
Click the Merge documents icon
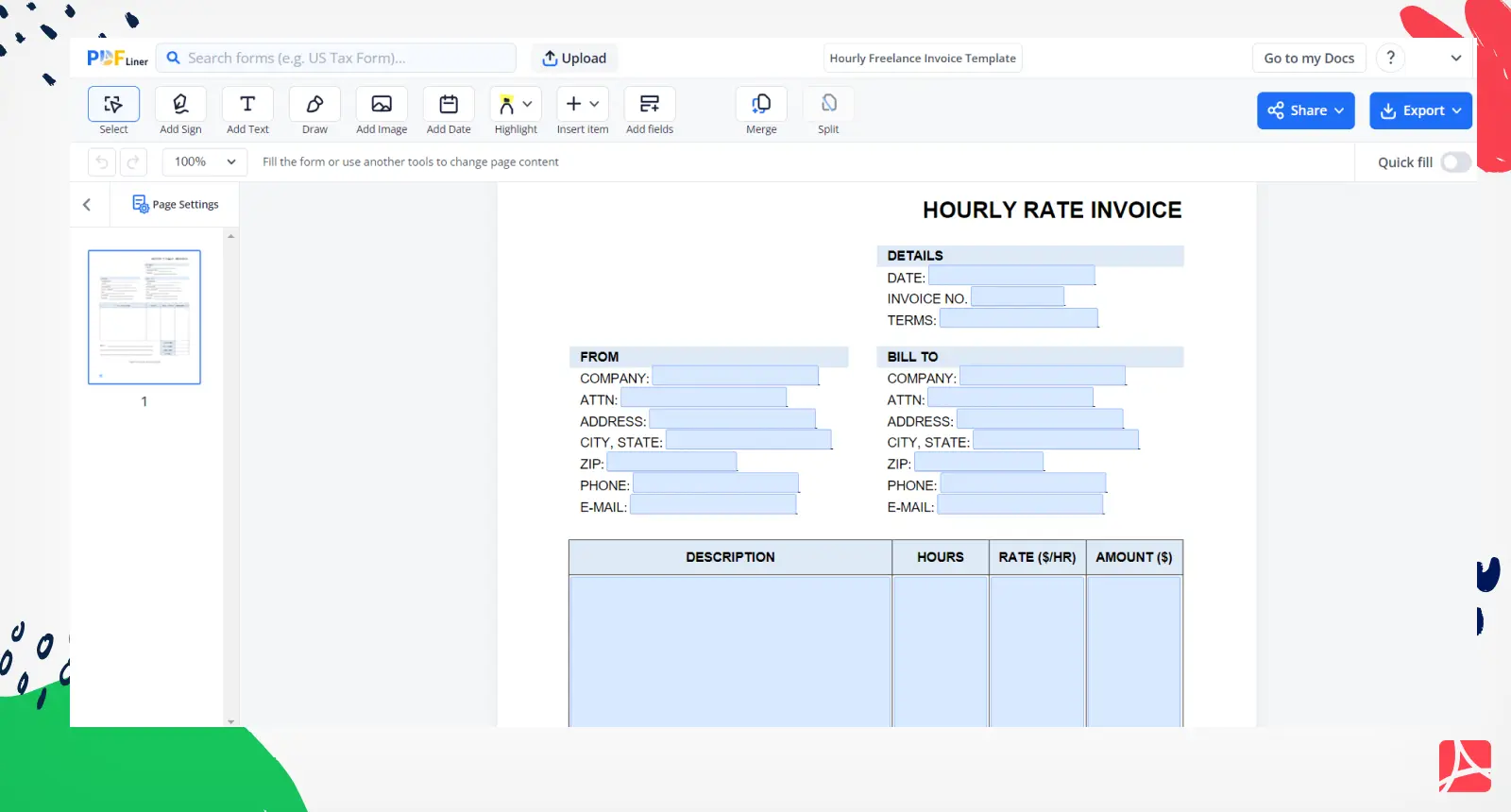pos(761,104)
